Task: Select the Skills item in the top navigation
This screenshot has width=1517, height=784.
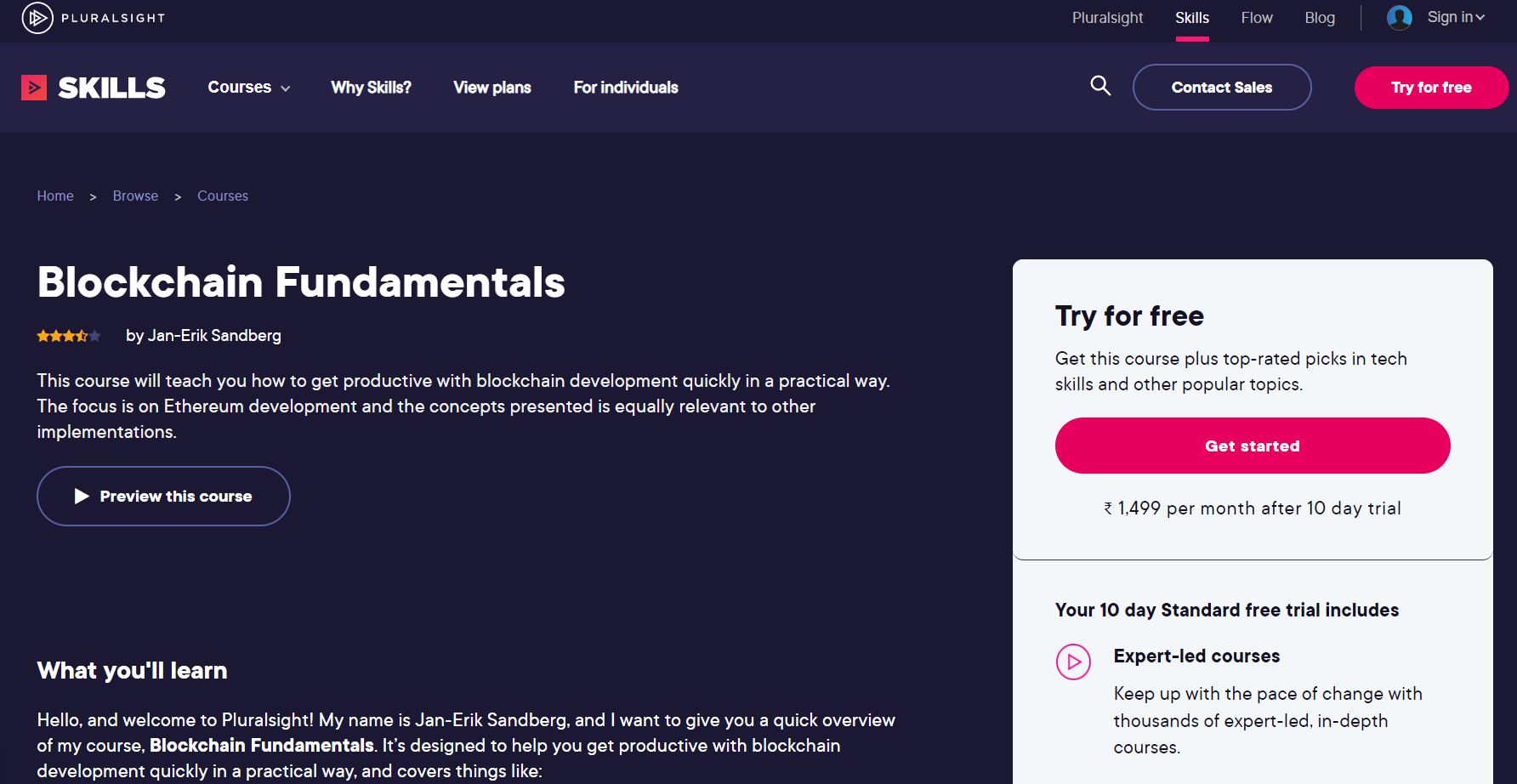Action: [1192, 17]
